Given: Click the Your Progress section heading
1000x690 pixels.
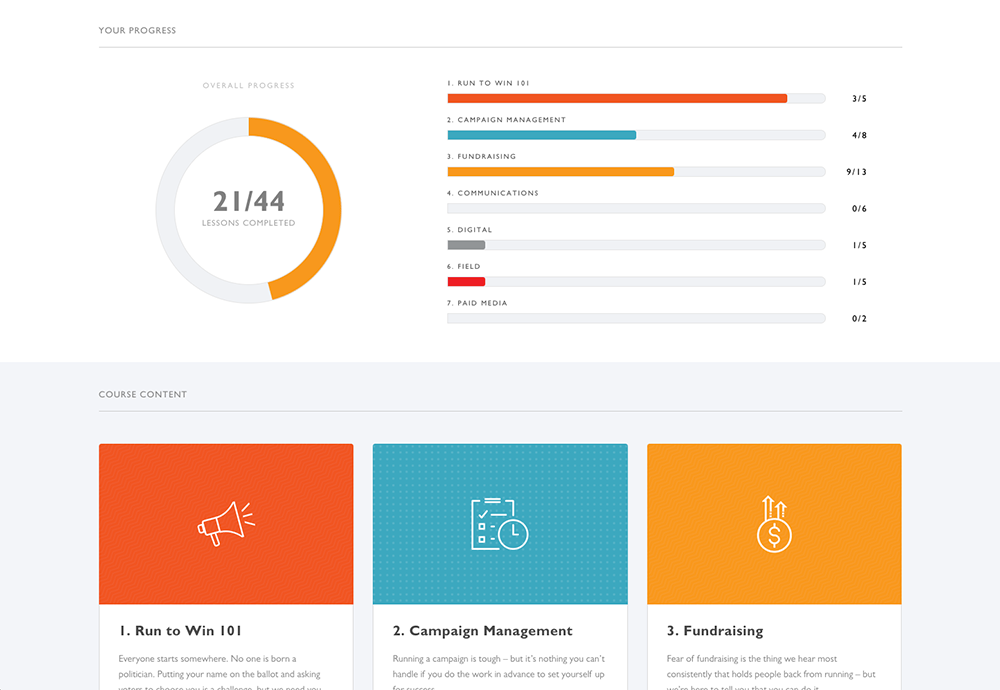Looking at the screenshot, I should [137, 31].
